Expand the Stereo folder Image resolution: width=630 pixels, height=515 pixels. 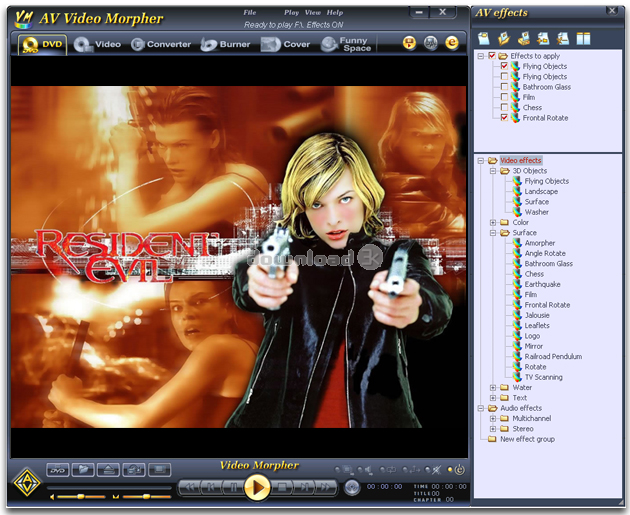click(493, 429)
